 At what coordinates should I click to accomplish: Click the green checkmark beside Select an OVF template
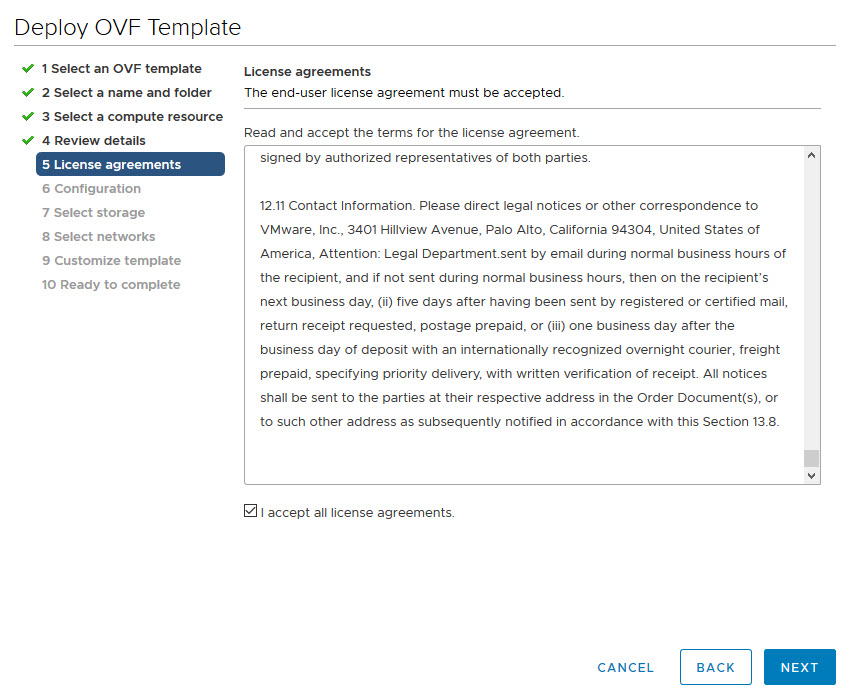click(28, 69)
